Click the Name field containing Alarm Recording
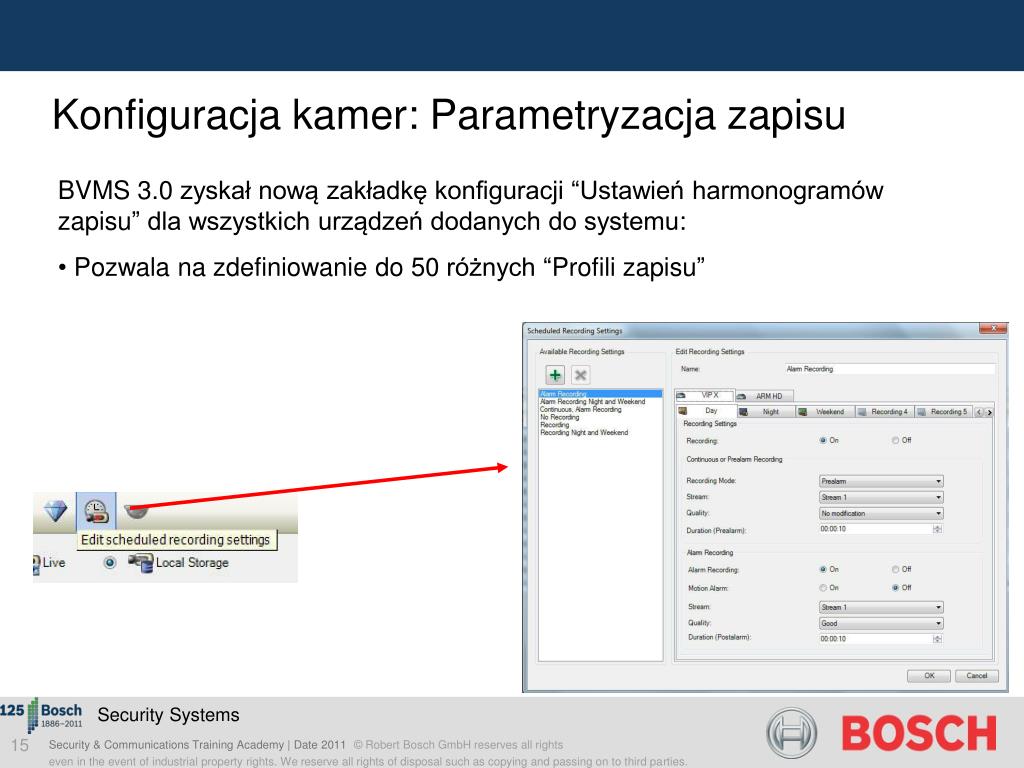Image resolution: width=1024 pixels, height=768 pixels. tap(889, 369)
